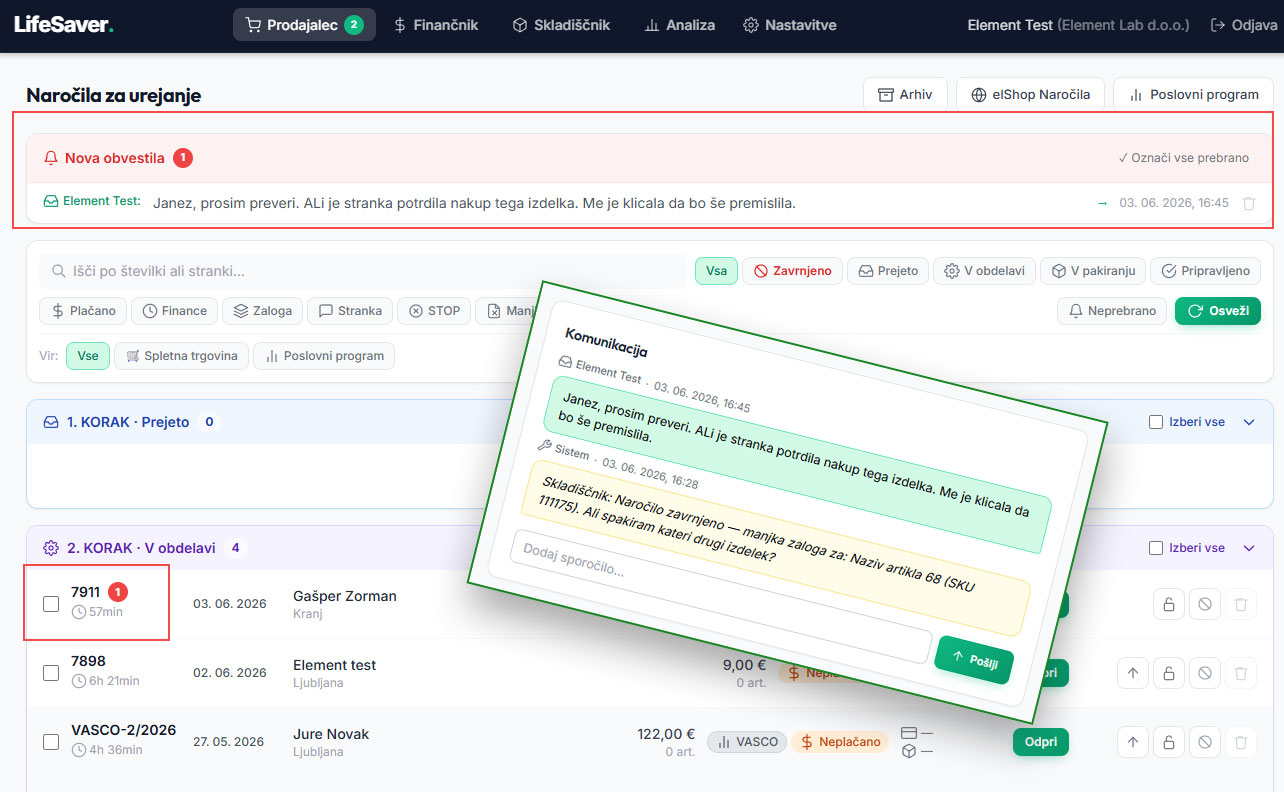Filter orders by Zavrnjeno

pyautogui.click(x=792, y=271)
